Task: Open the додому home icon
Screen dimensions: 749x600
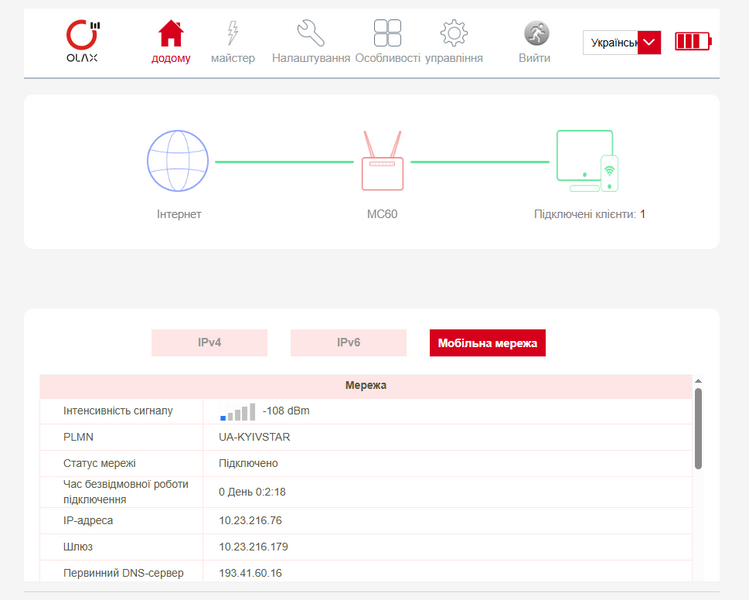Action: [171, 33]
